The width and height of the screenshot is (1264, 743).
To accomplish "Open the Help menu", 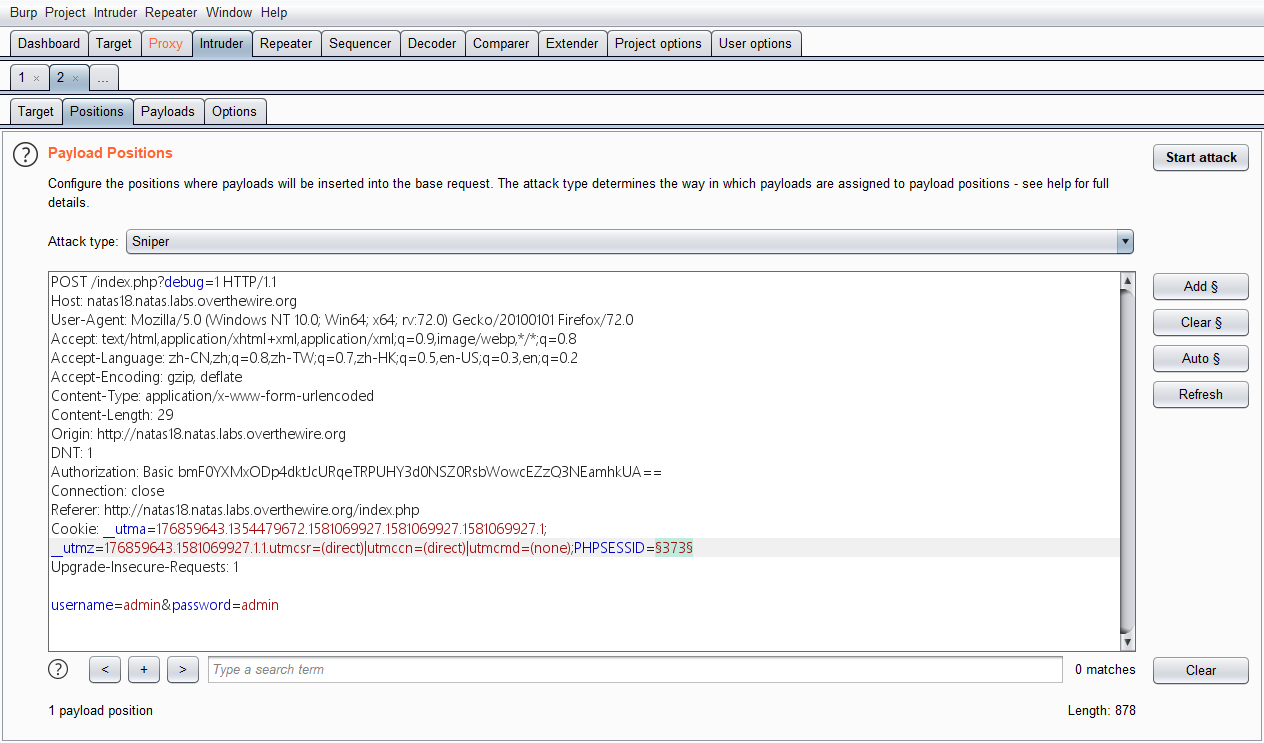I will click(273, 13).
